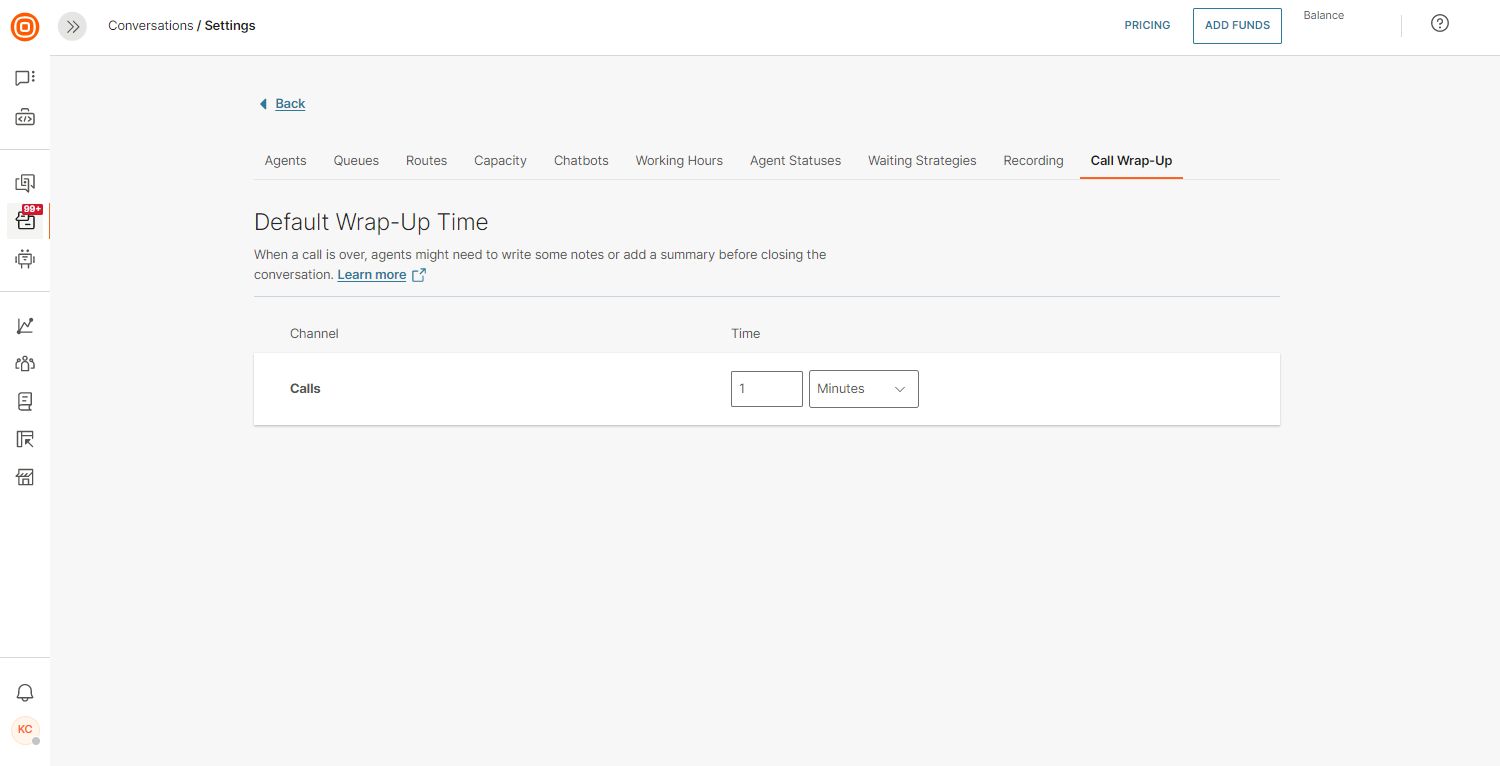This screenshot has height=766, width=1500.
Task: Open notifications bell icon
Action: (25, 692)
